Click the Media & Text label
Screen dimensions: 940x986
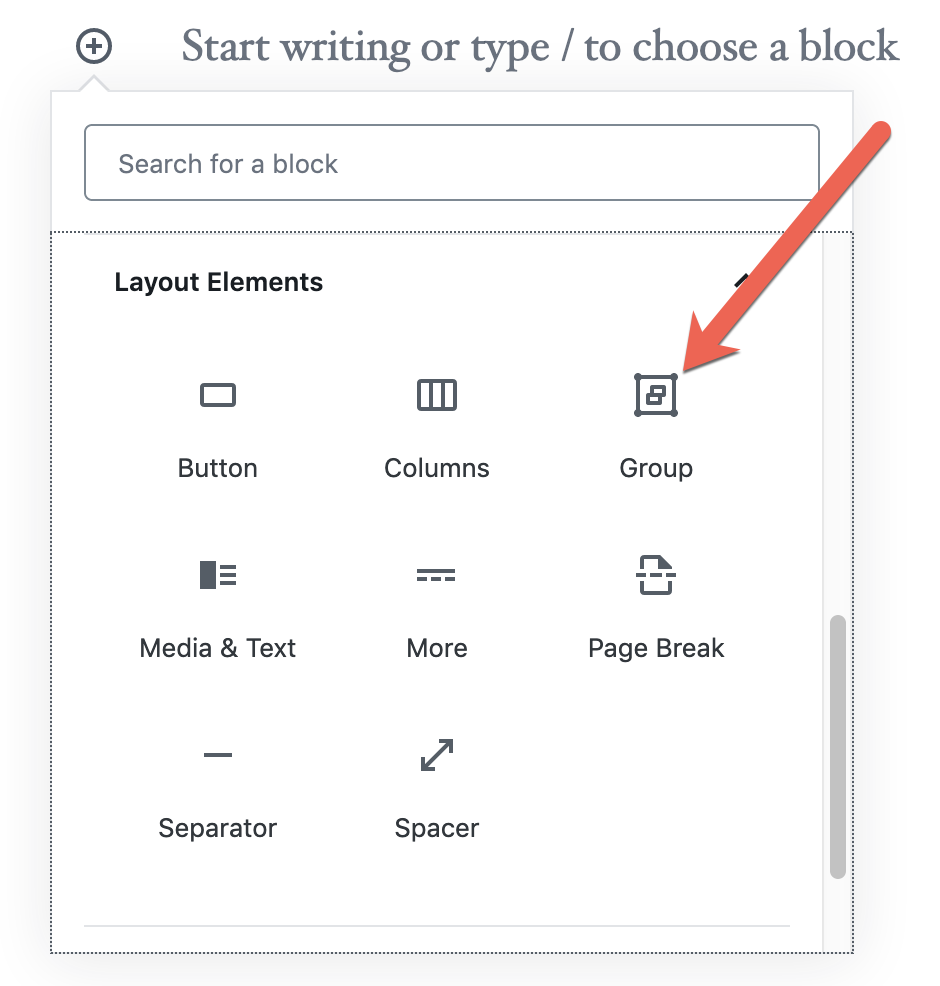(x=218, y=648)
